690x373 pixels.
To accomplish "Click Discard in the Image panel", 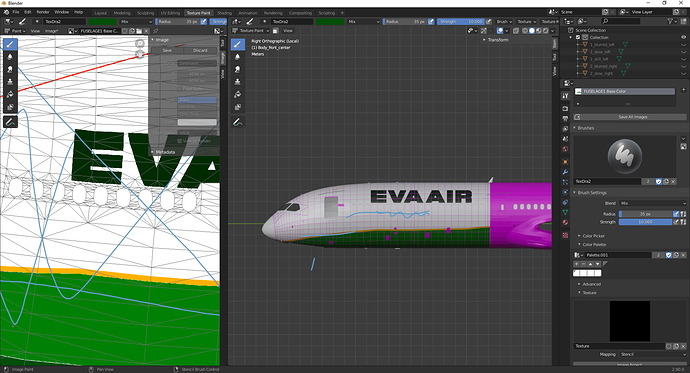I will (200, 50).
